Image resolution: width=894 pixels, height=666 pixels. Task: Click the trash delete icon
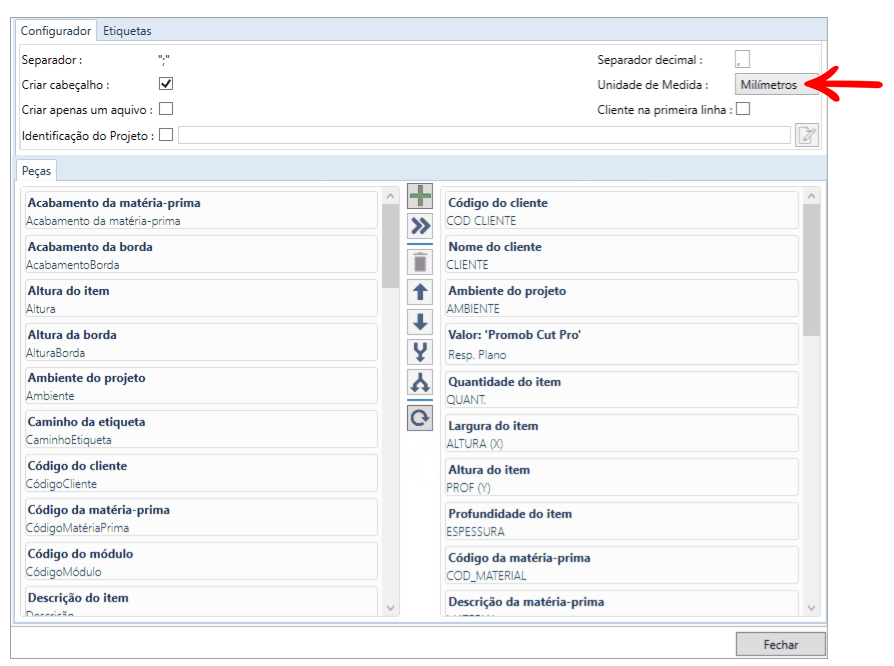coord(420,262)
